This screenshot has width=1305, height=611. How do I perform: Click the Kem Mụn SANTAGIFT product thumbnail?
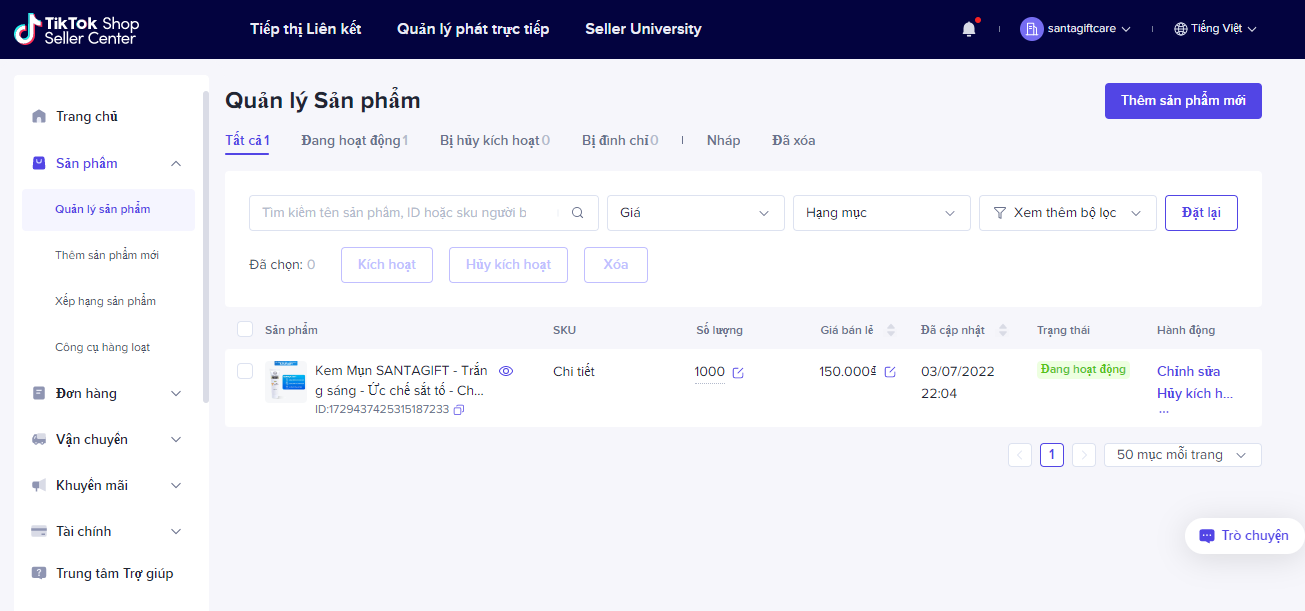pyautogui.click(x=286, y=382)
